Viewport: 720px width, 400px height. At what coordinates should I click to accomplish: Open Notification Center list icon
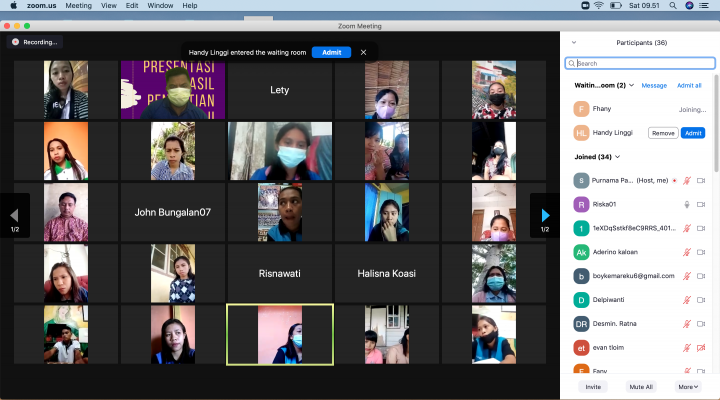704,6
